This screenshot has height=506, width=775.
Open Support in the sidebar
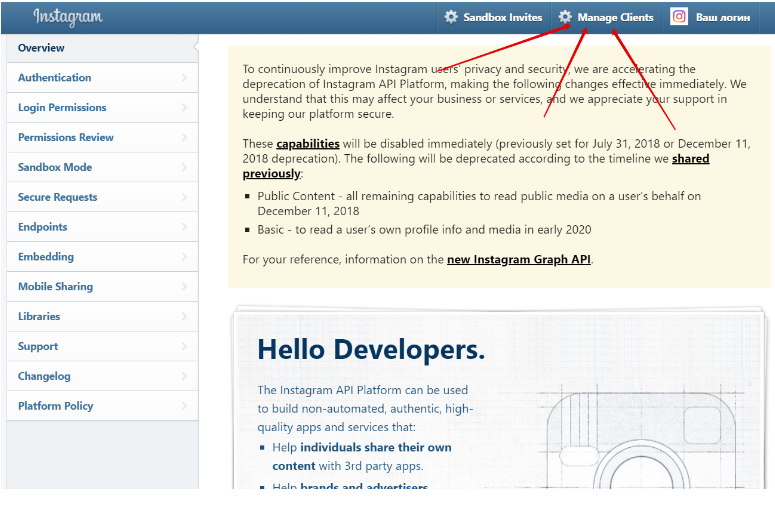(x=103, y=346)
